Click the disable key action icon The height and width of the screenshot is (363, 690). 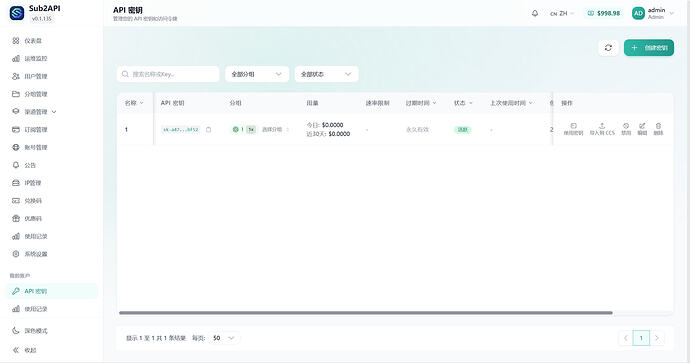[626, 129]
